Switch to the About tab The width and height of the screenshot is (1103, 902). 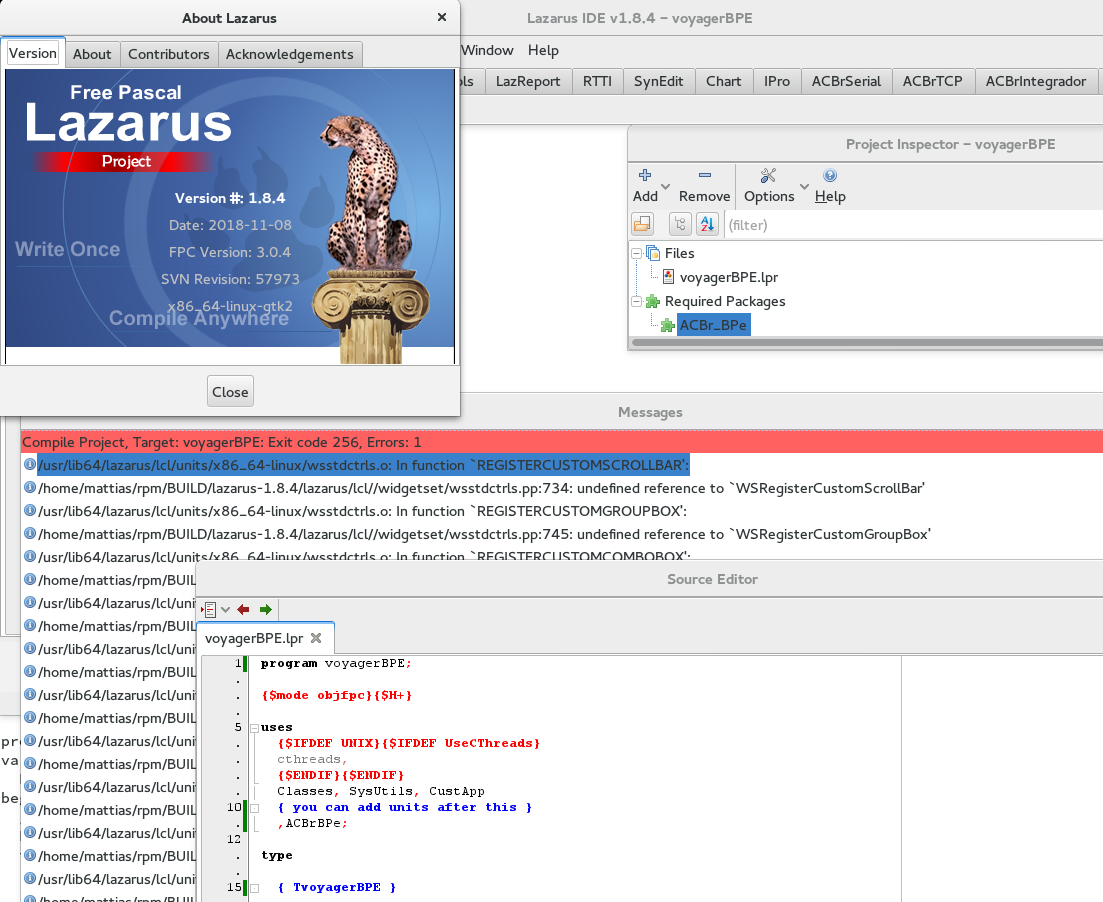coord(92,54)
